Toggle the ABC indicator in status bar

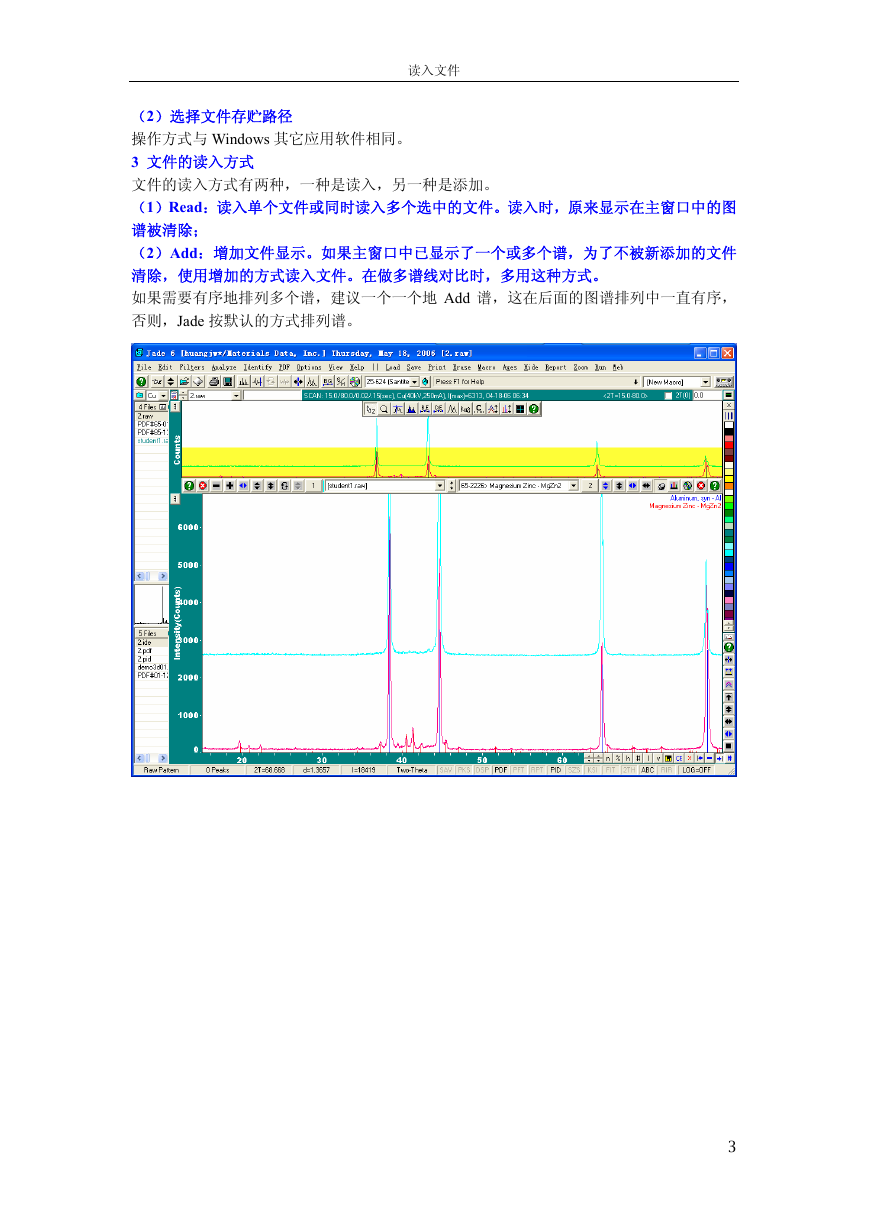[647, 770]
